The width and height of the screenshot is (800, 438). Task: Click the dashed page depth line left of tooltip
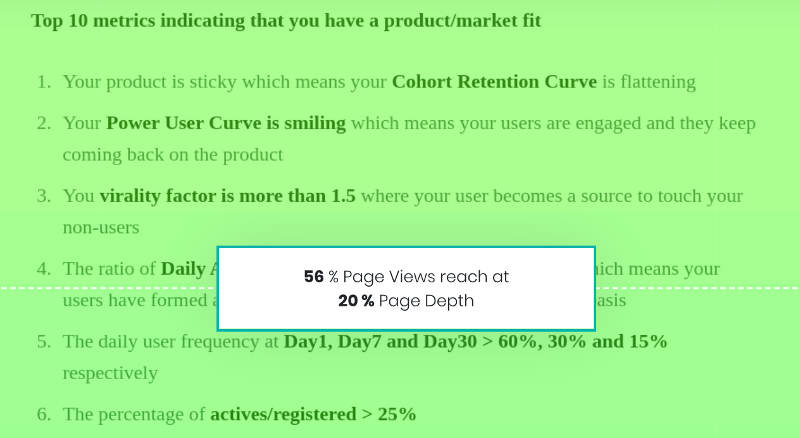[x=108, y=288]
